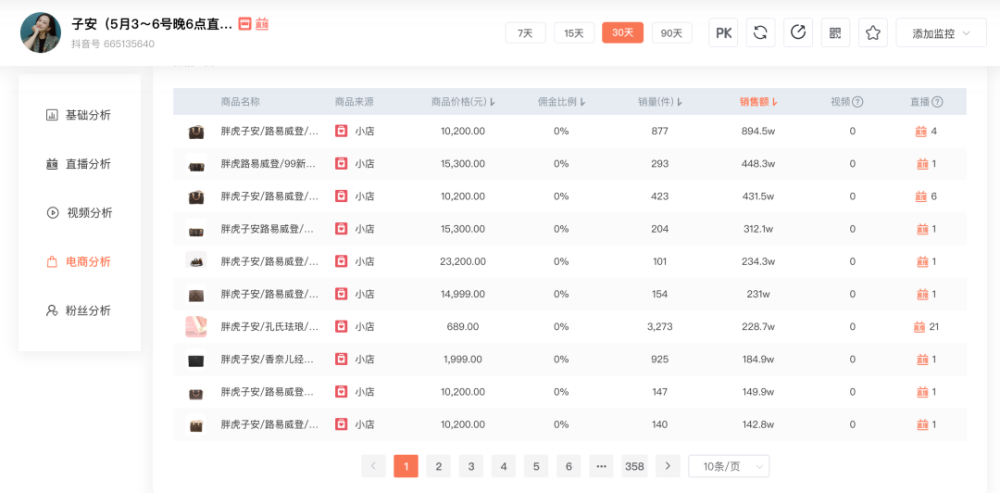Click the live icon in the 234.3w row
Image resolution: width=1000 pixels, height=493 pixels.
[x=922, y=261]
